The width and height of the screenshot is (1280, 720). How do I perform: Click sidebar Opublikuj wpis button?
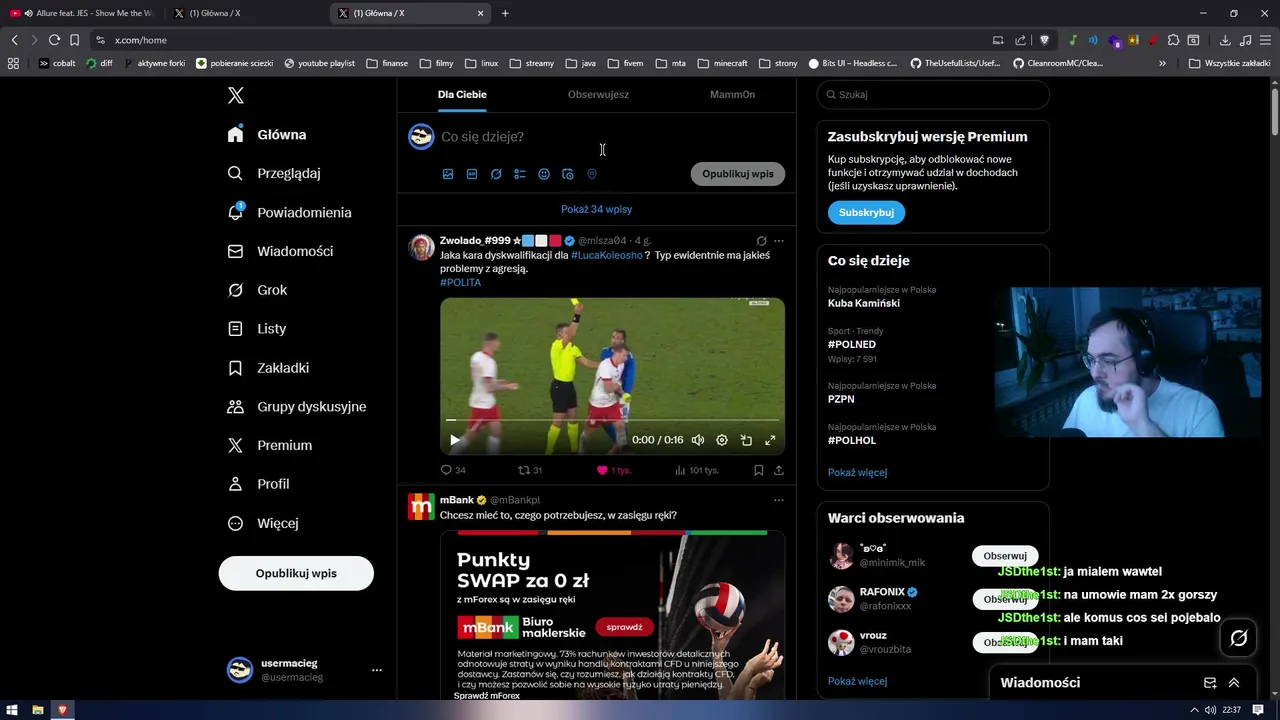[x=296, y=574]
